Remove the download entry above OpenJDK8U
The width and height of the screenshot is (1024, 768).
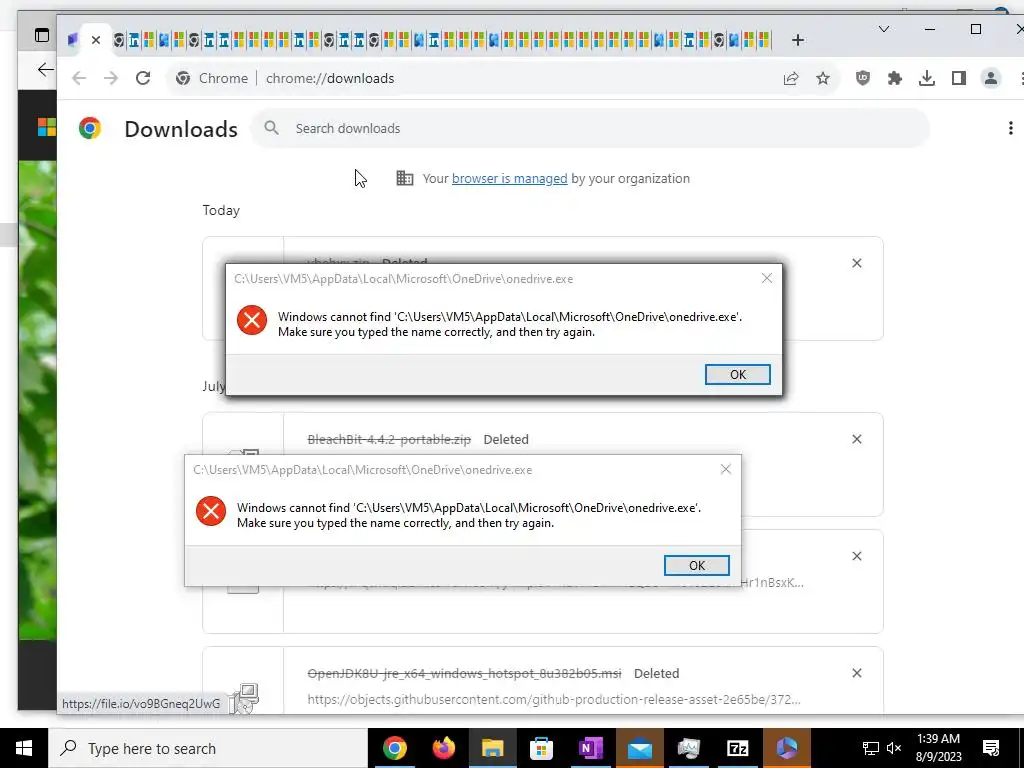(857, 556)
